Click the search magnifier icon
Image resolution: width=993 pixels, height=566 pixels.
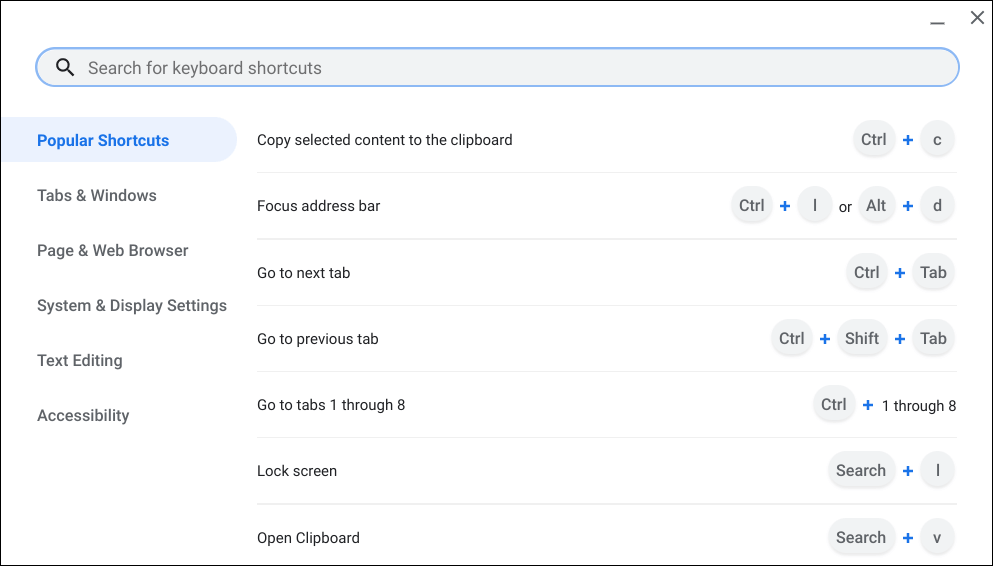tap(65, 68)
